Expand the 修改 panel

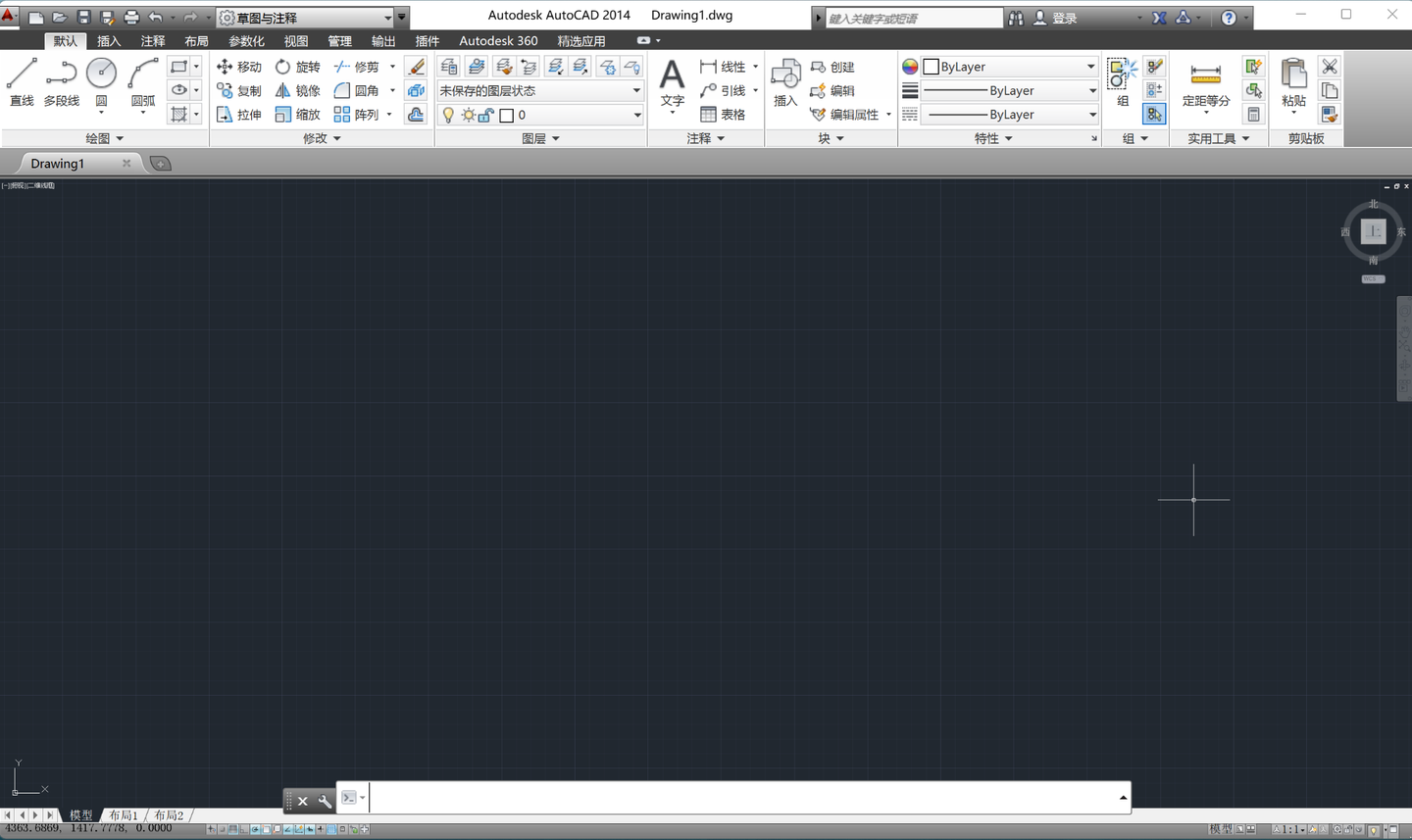tap(322, 138)
